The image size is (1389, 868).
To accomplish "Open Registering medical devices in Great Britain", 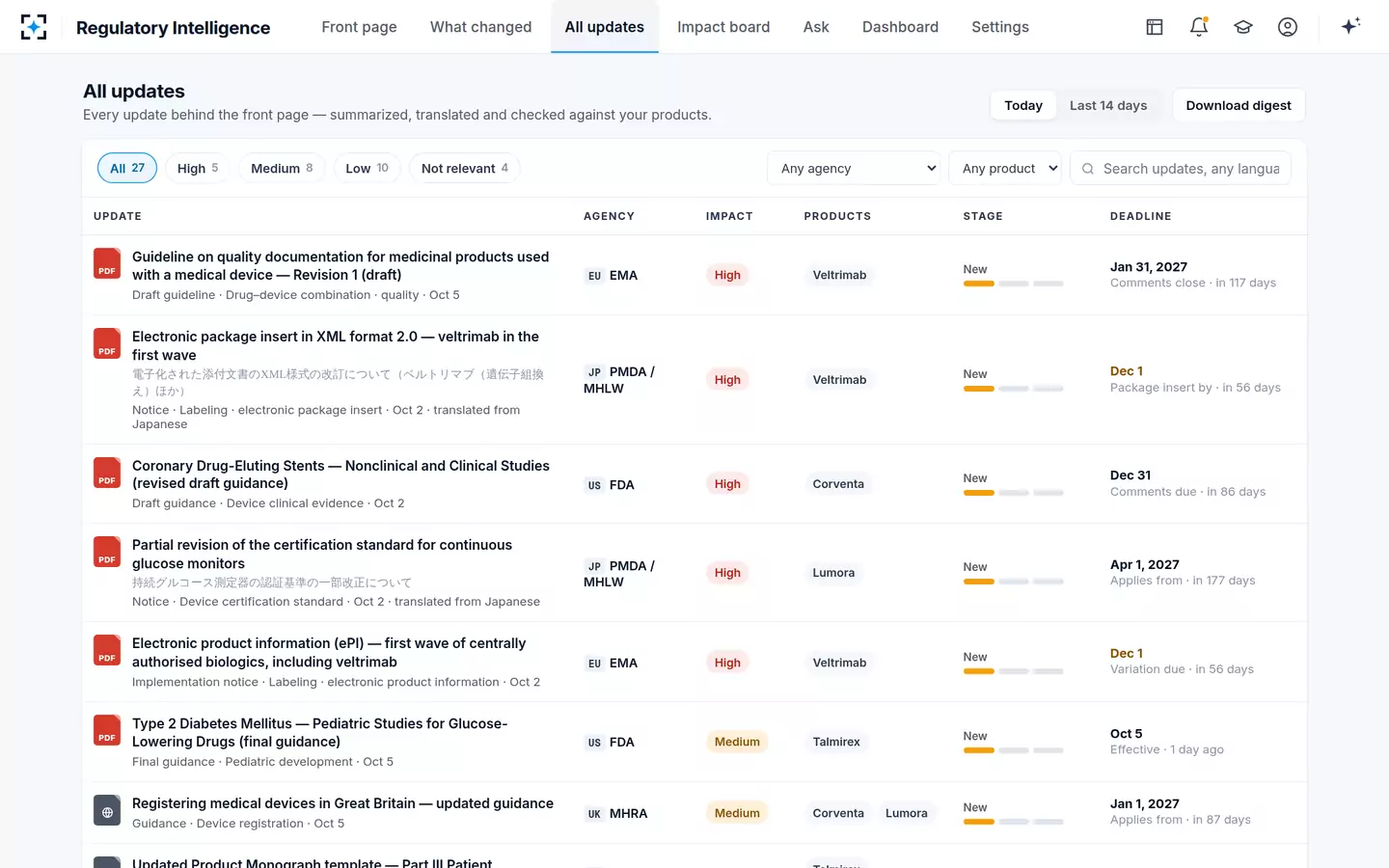I will [342, 803].
